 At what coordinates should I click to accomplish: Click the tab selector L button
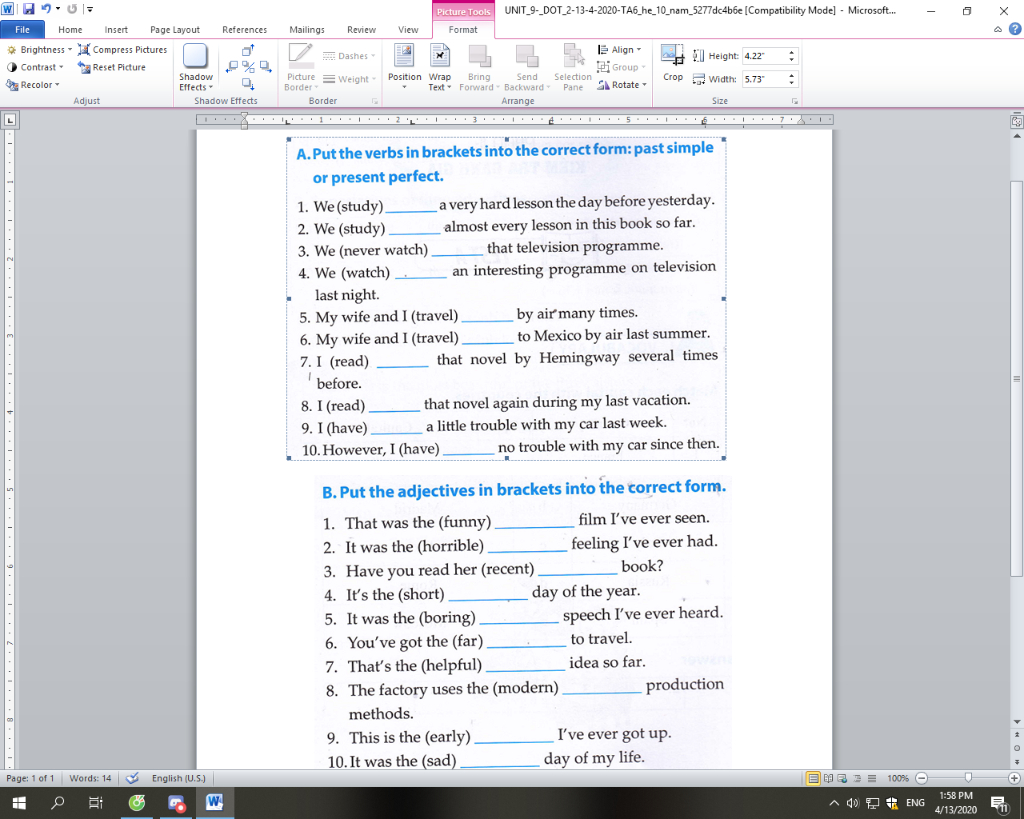(10, 120)
